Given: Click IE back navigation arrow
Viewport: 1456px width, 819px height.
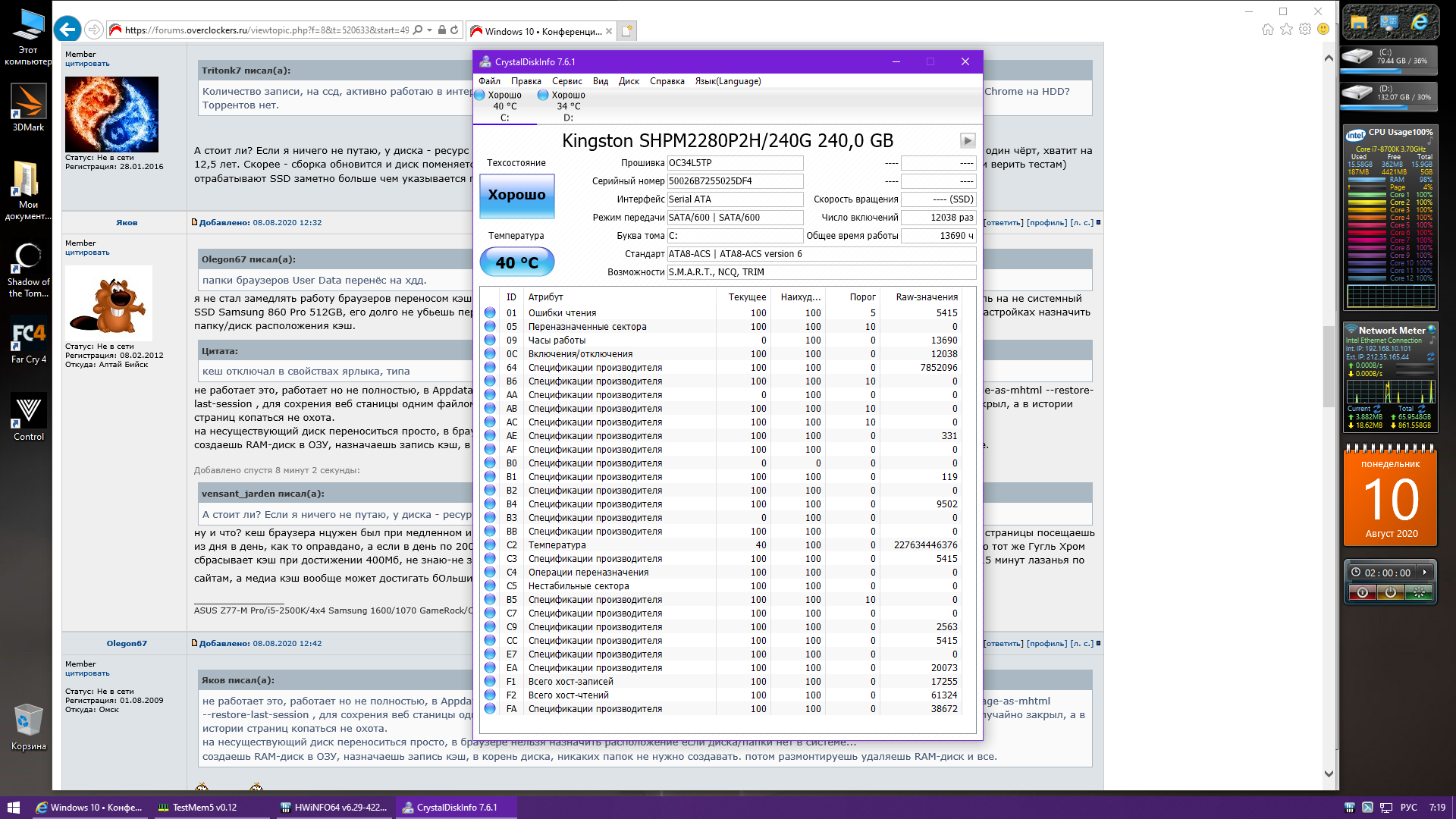Looking at the screenshot, I should click(67, 30).
